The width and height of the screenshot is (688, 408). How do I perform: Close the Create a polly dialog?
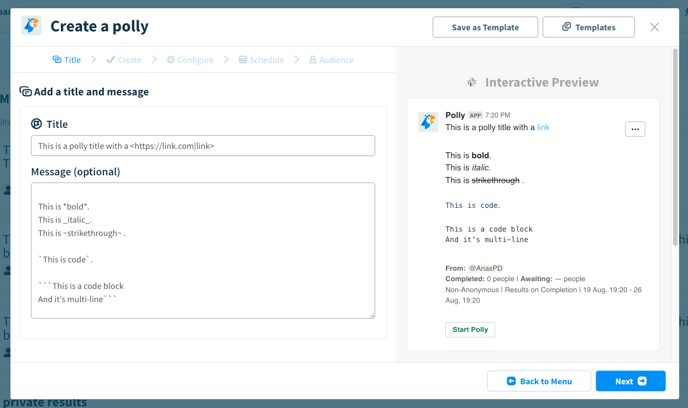[x=654, y=27]
